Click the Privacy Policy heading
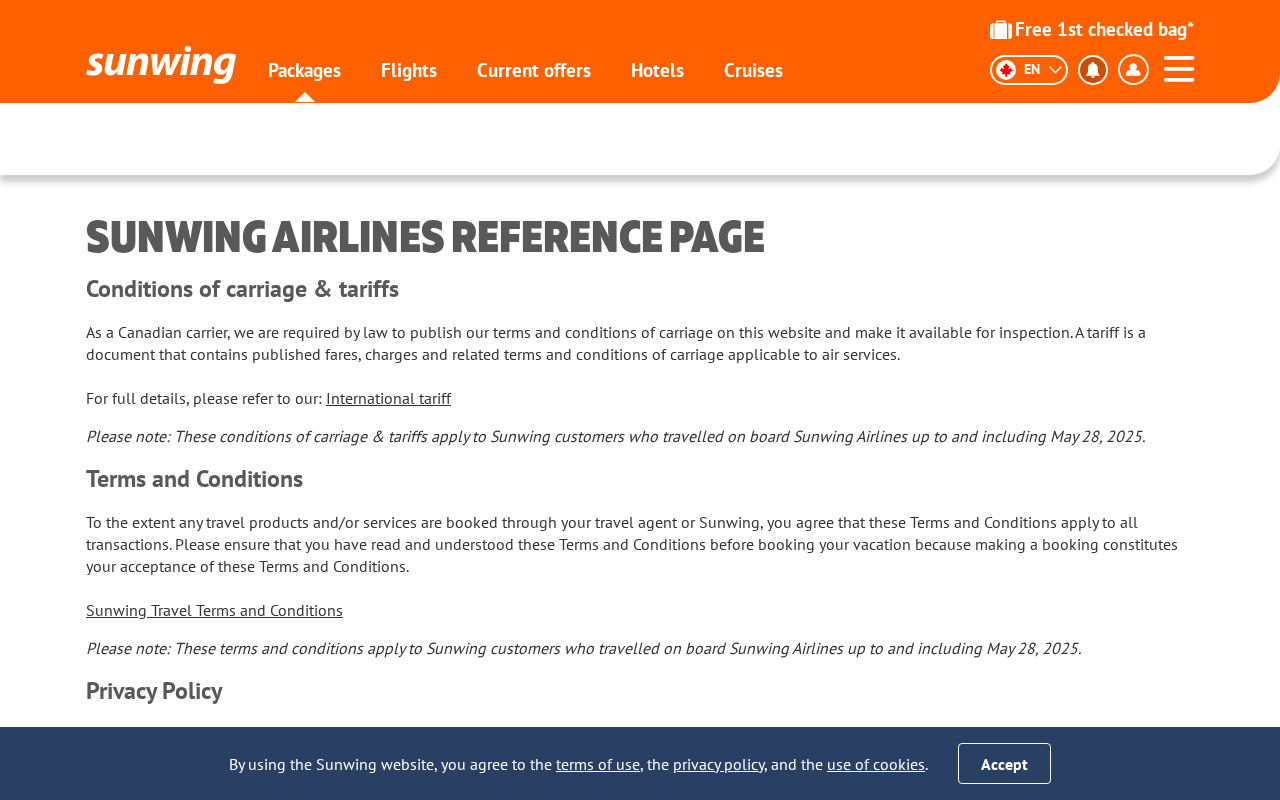The width and height of the screenshot is (1280, 800). (154, 691)
